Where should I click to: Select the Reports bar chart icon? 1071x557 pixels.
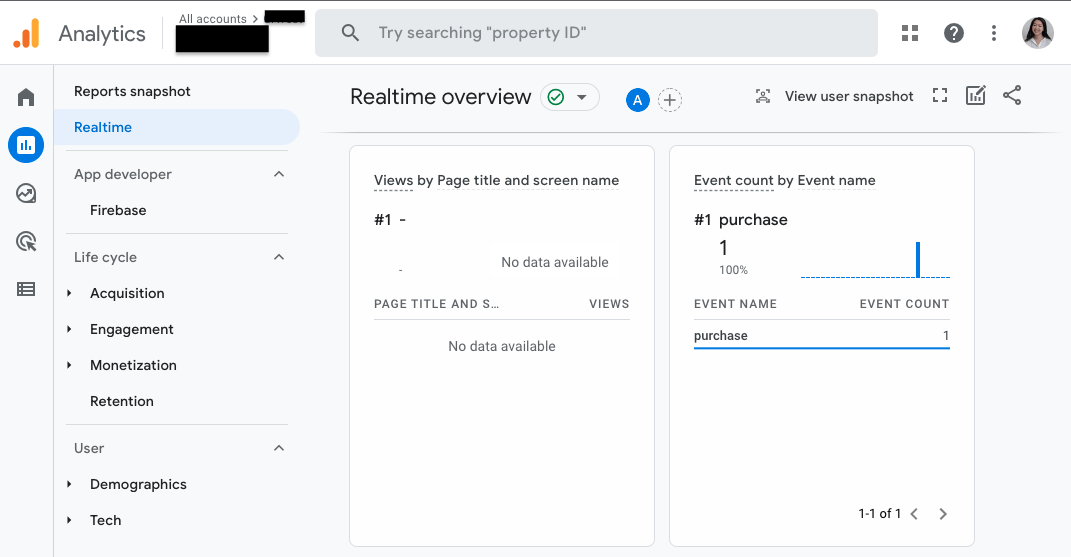pyautogui.click(x=26, y=145)
